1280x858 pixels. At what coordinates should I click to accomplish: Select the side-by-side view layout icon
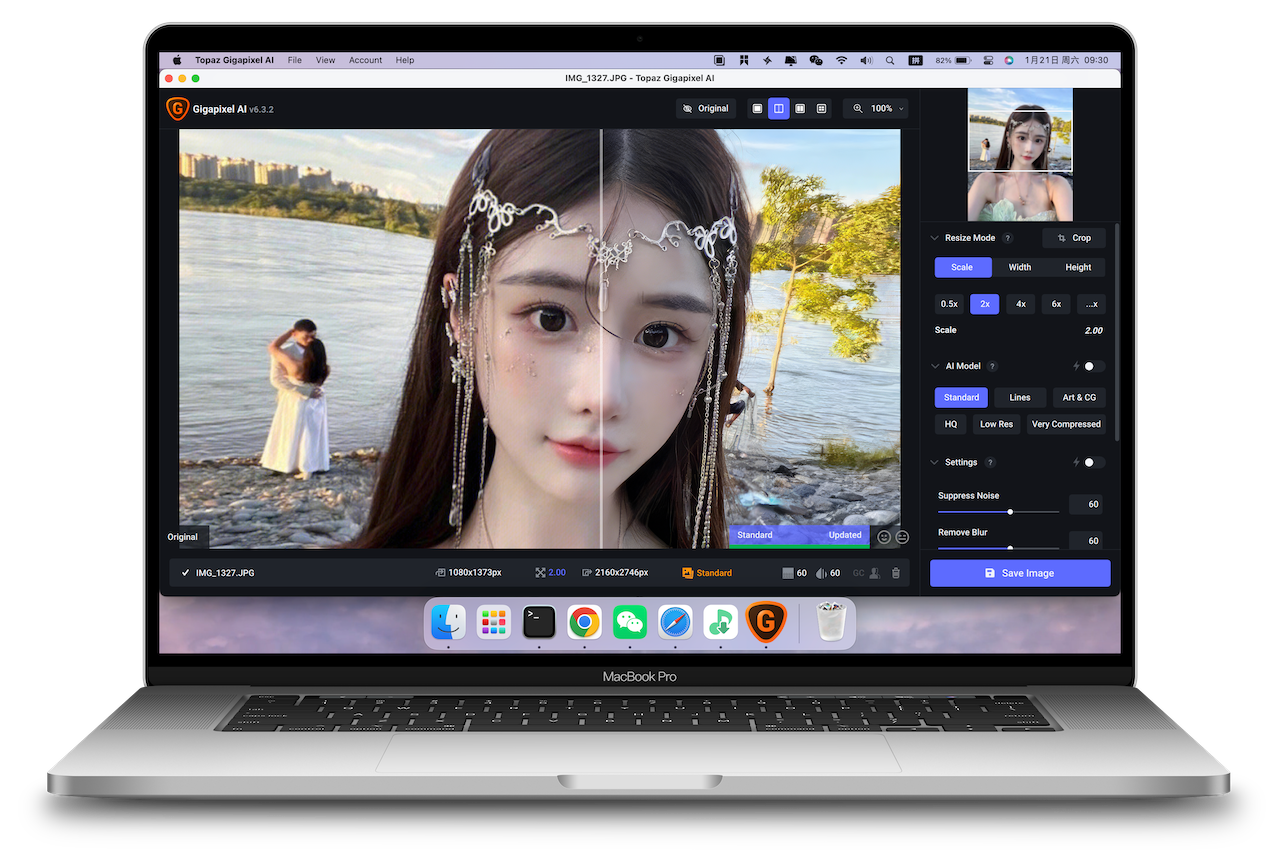pyautogui.click(x=800, y=108)
